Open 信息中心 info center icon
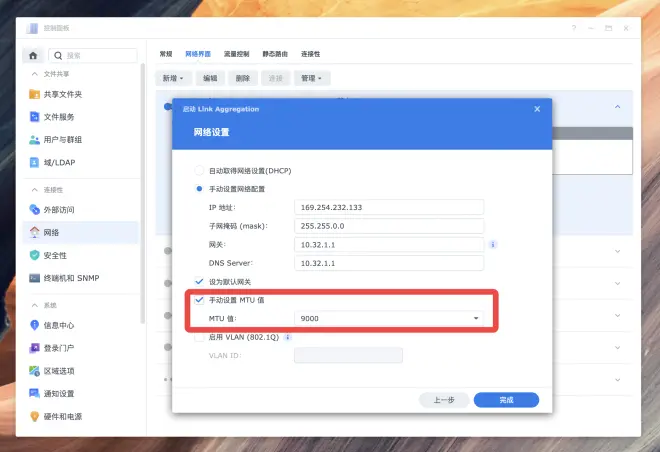The width and height of the screenshot is (660, 452). pyautogui.click(x=35, y=325)
